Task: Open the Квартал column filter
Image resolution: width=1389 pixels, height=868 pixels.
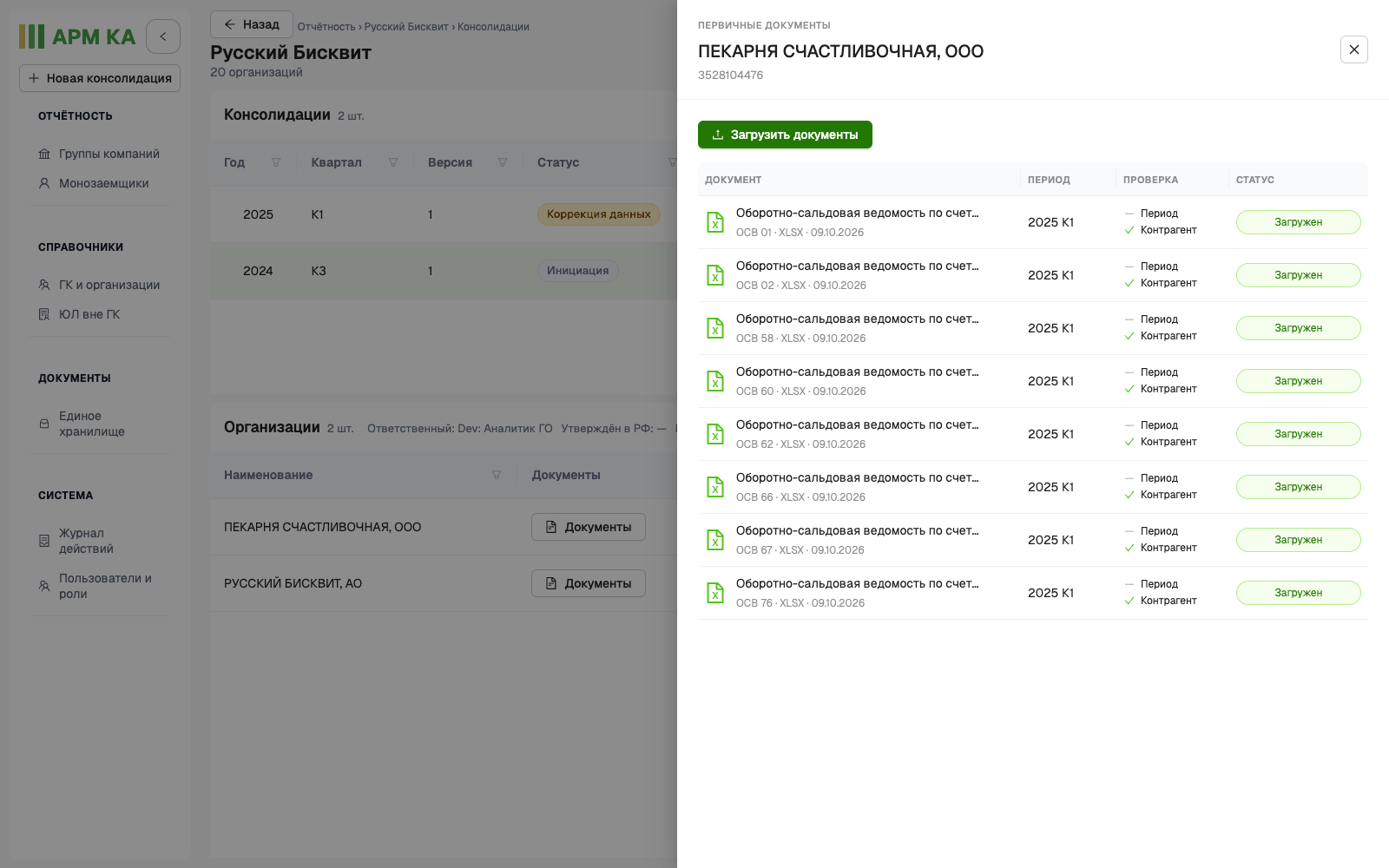Action: point(393,162)
